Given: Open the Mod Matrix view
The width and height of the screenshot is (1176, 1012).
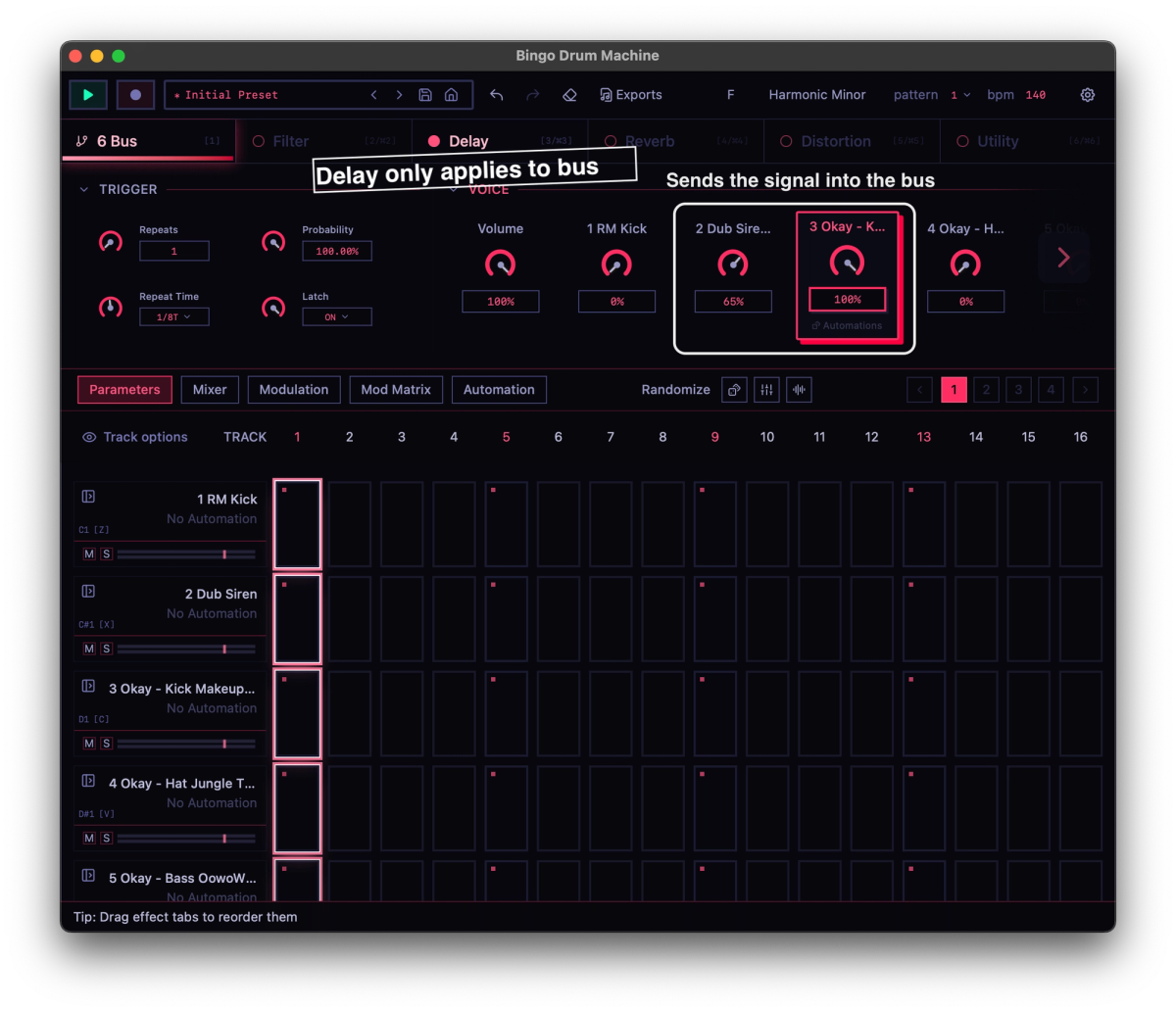Looking at the screenshot, I should point(396,390).
